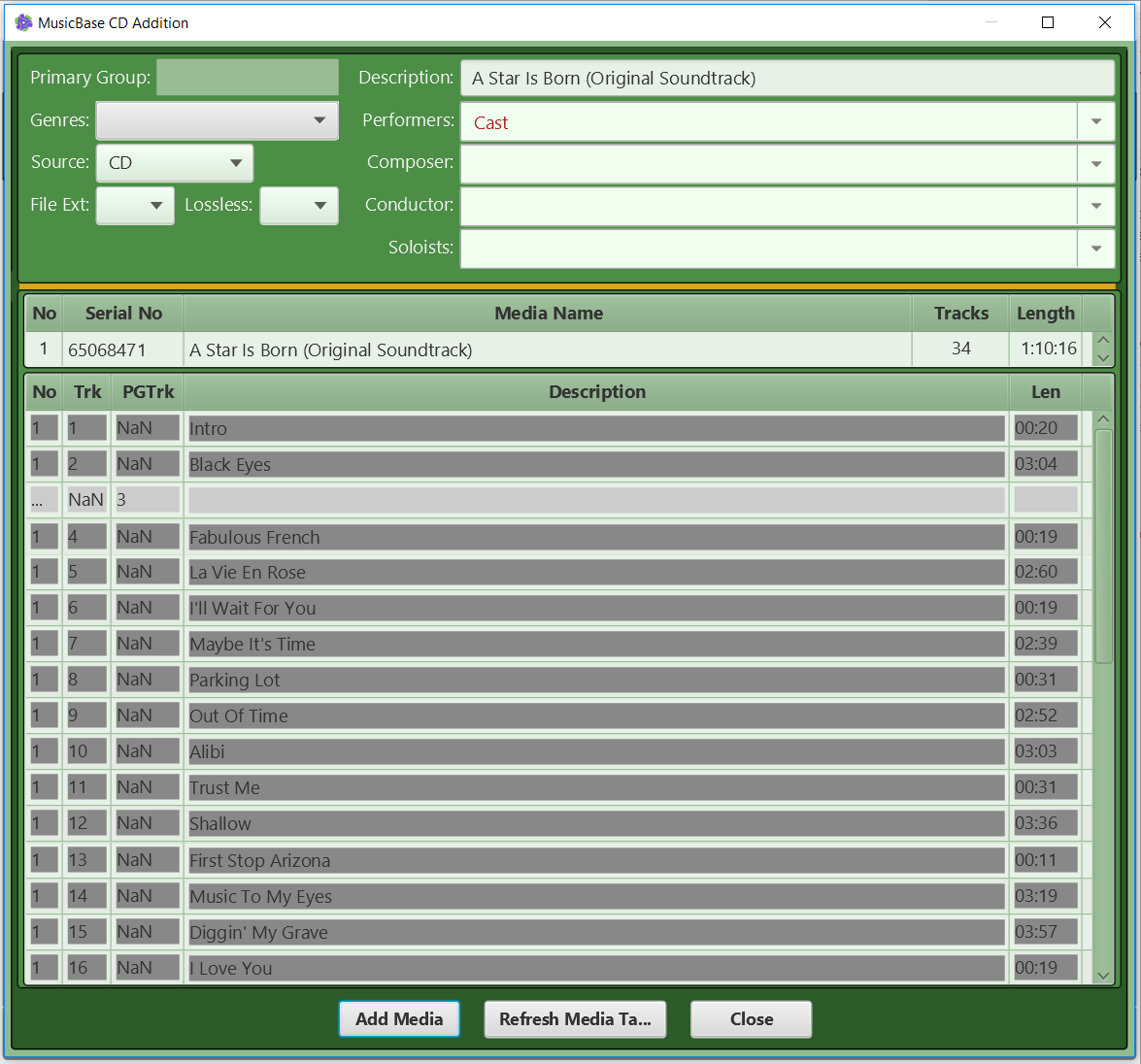Open the Soloists dropdown arrow

(x=1096, y=249)
